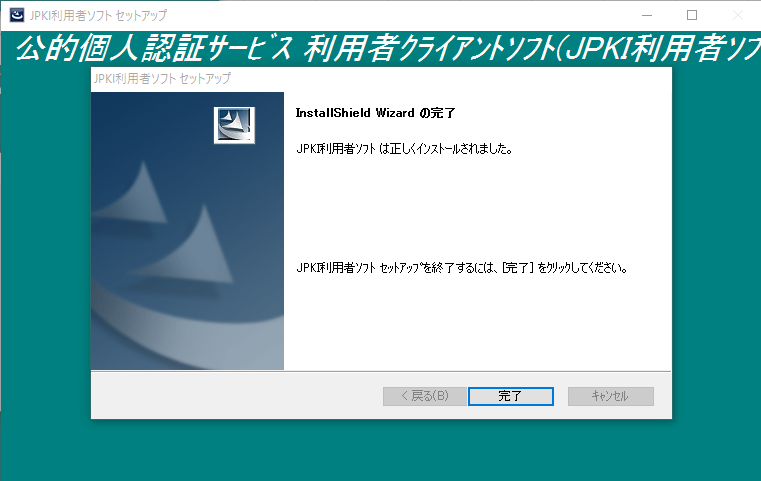
Task: Click the greyed-out 戻る(B) back button
Action: tap(425, 396)
